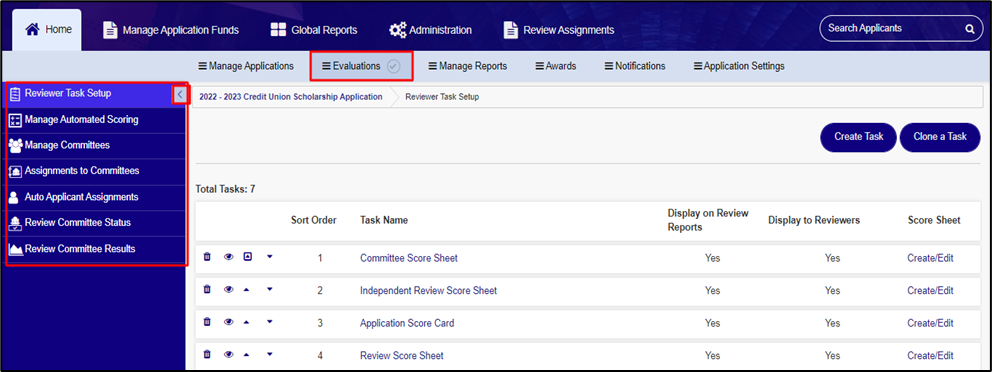Move Independent Review Score Sheet up
The height and width of the screenshot is (372, 992).
(x=247, y=289)
